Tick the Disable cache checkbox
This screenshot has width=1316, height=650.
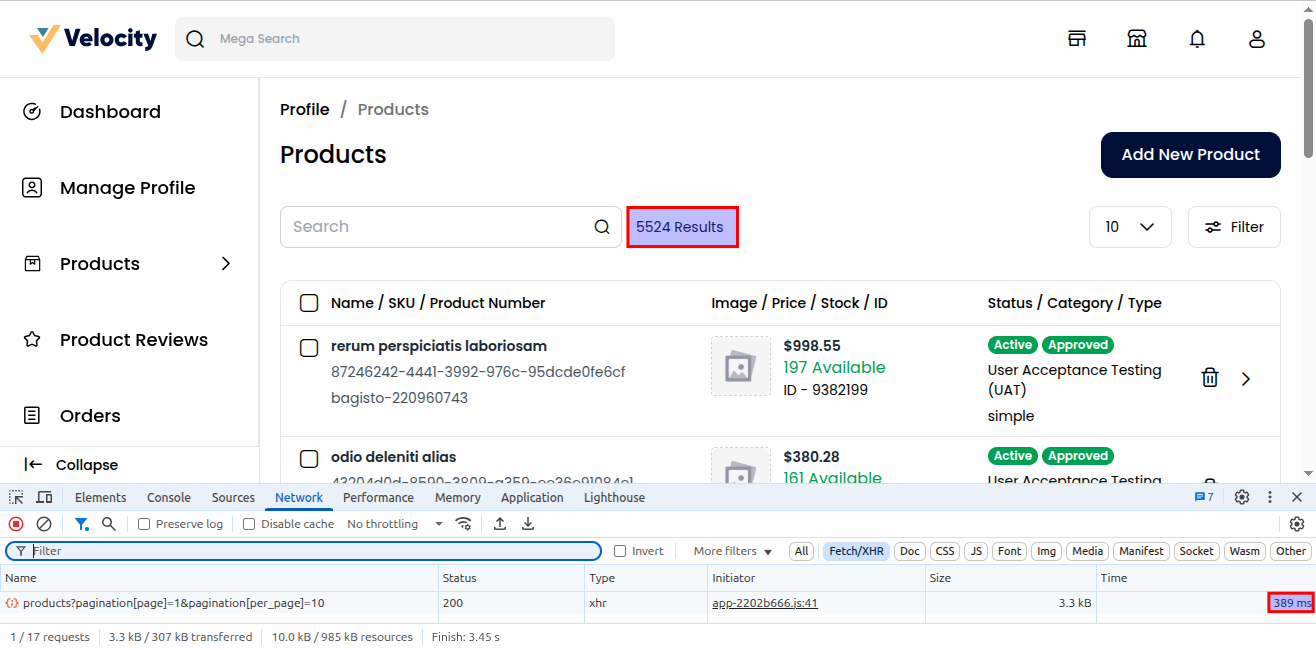point(249,524)
